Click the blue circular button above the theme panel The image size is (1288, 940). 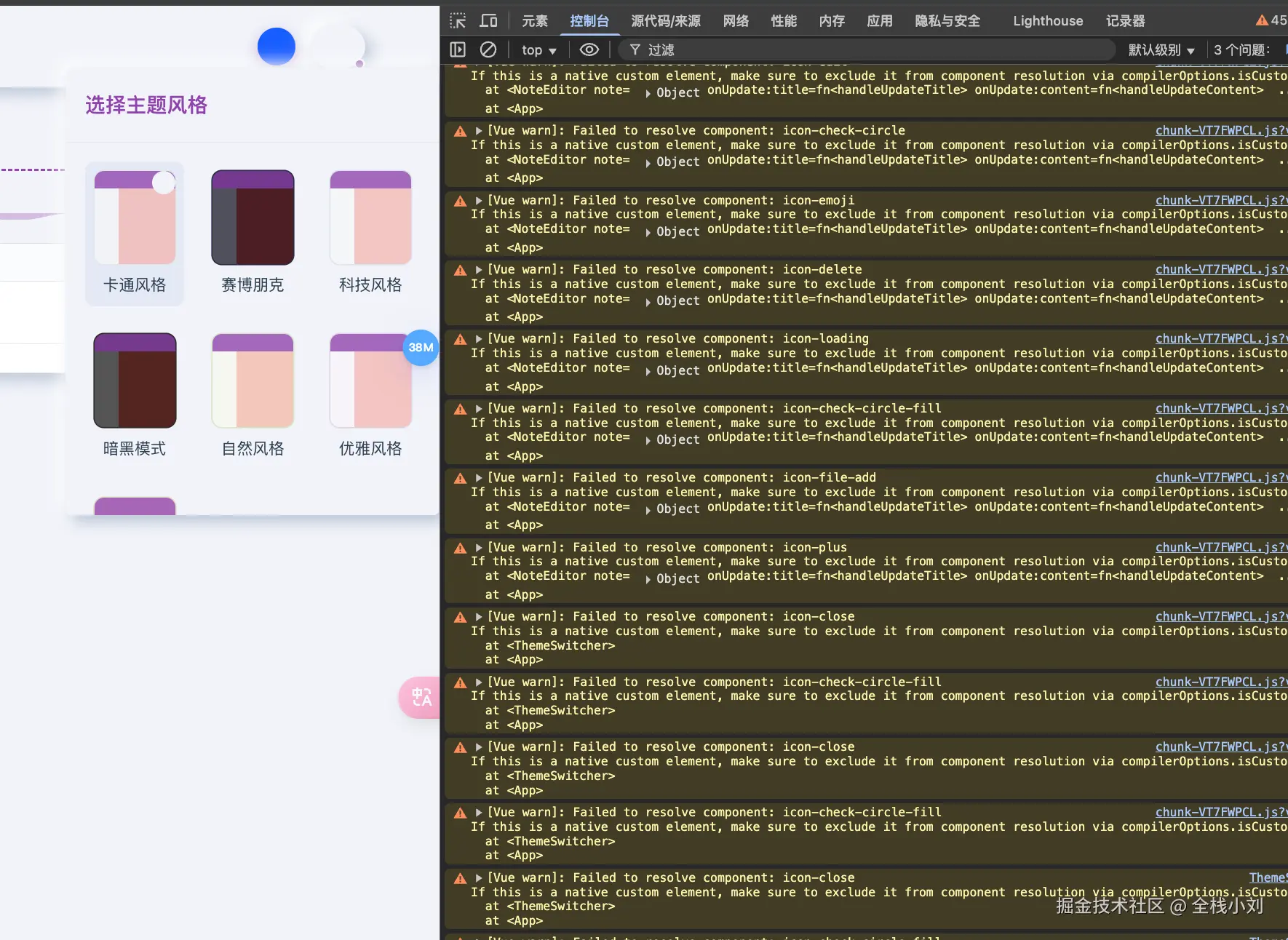coord(277,47)
